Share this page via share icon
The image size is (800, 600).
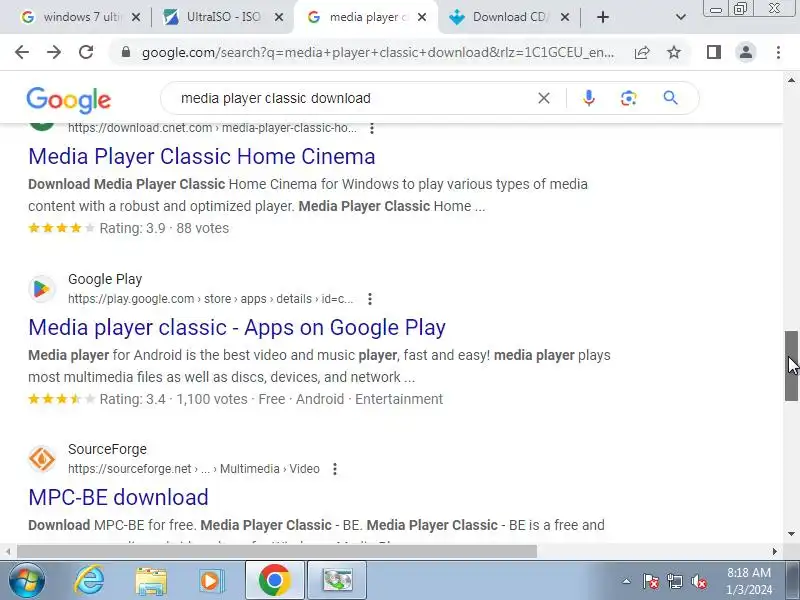coord(642,52)
